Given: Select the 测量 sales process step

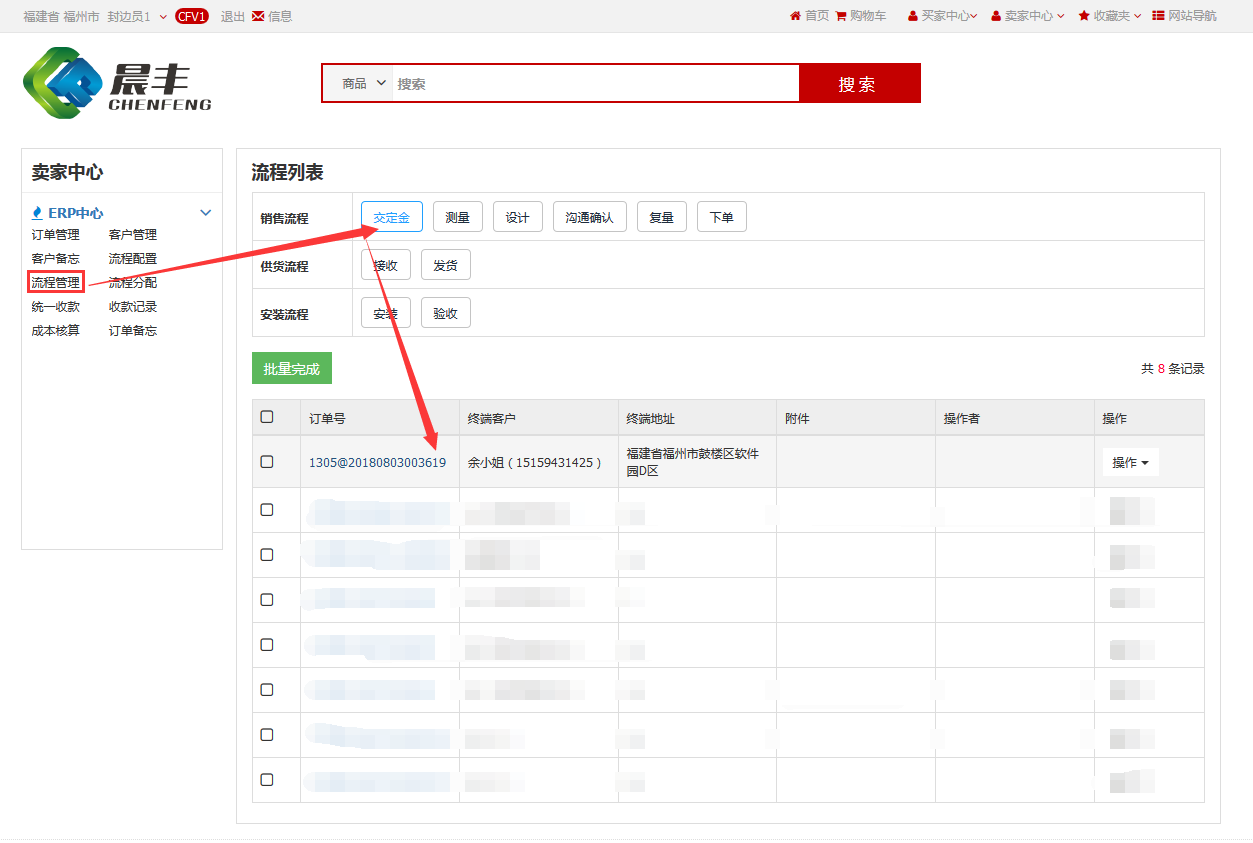Looking at the screenshot, I should pos(457,218).
